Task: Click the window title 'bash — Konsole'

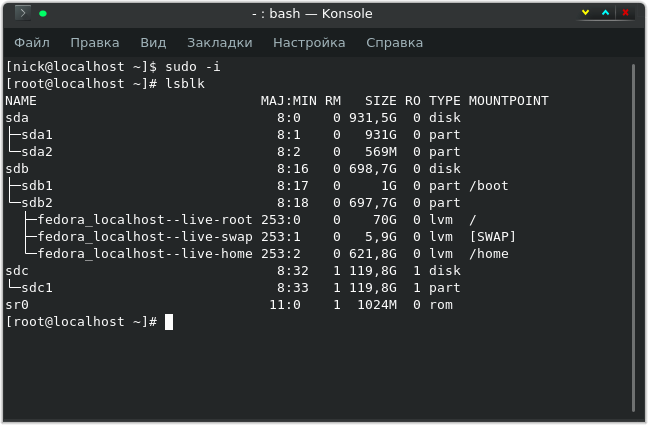Action: [x=321, y=14]
